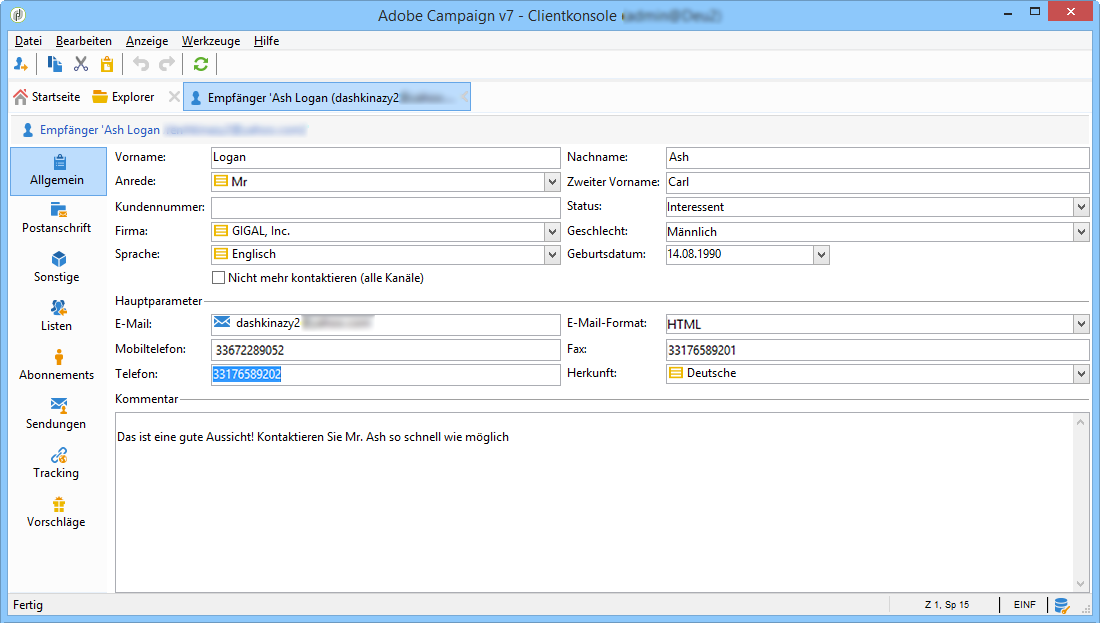Select the Empfänger 'Ash Logan tab
Screen dimensions: 1100x623
(x=326, y=98)
